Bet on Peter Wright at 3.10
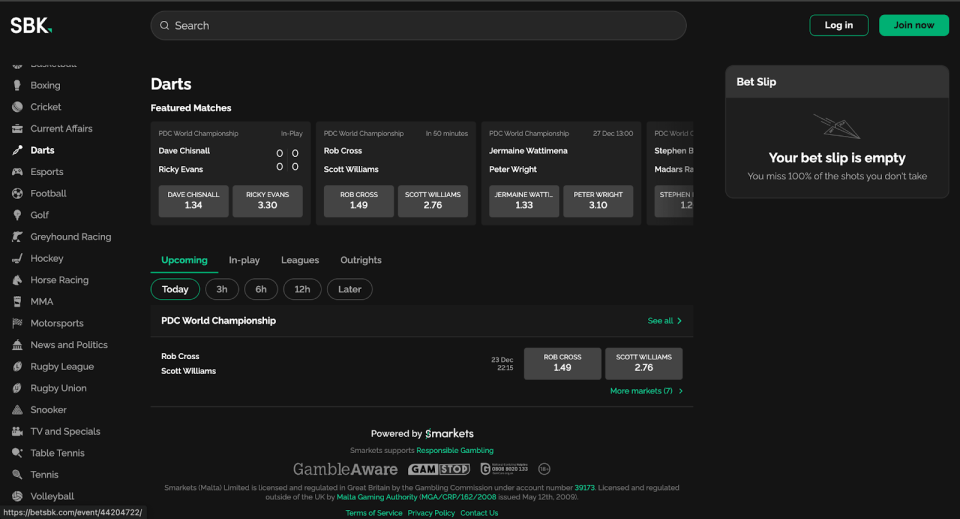 point(598,201)
